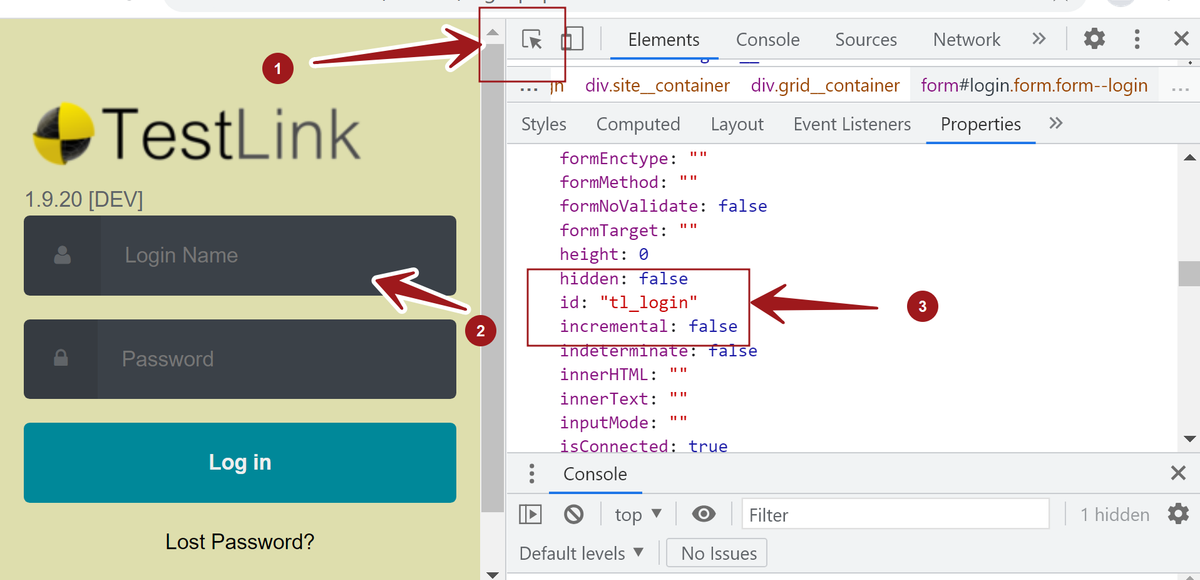This screenshot has width=1200, height=580.
Task: Click the Login Name input field
Action: pyautogui.click(x=240, y=255)
